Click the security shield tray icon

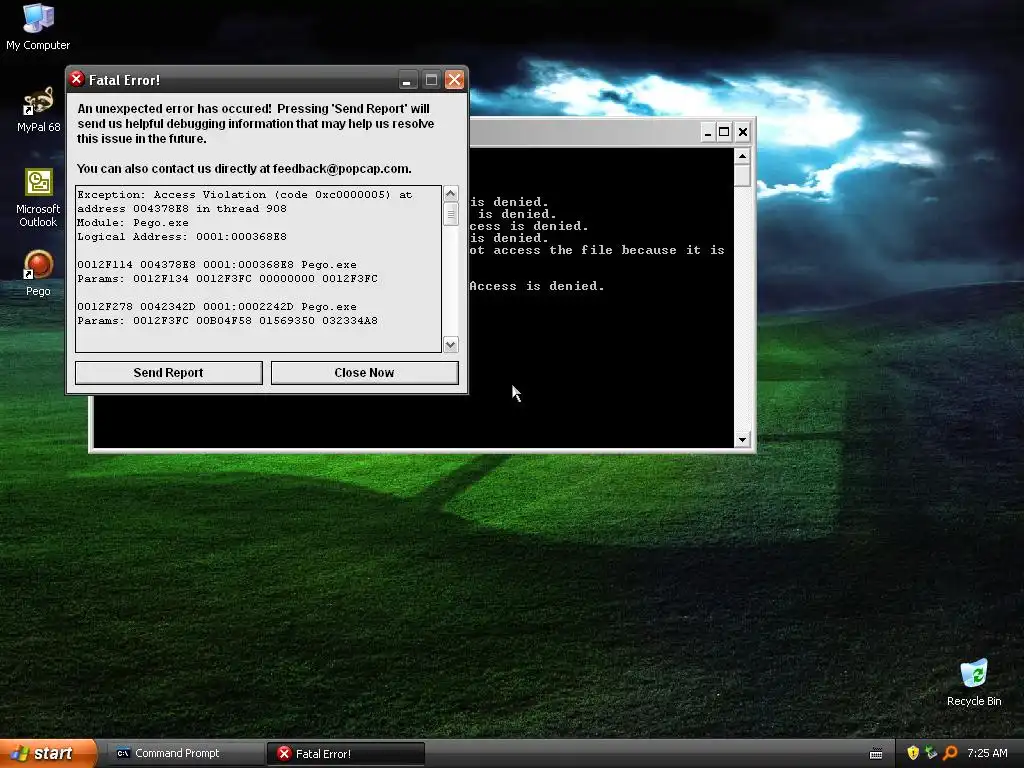coord(913,753)
